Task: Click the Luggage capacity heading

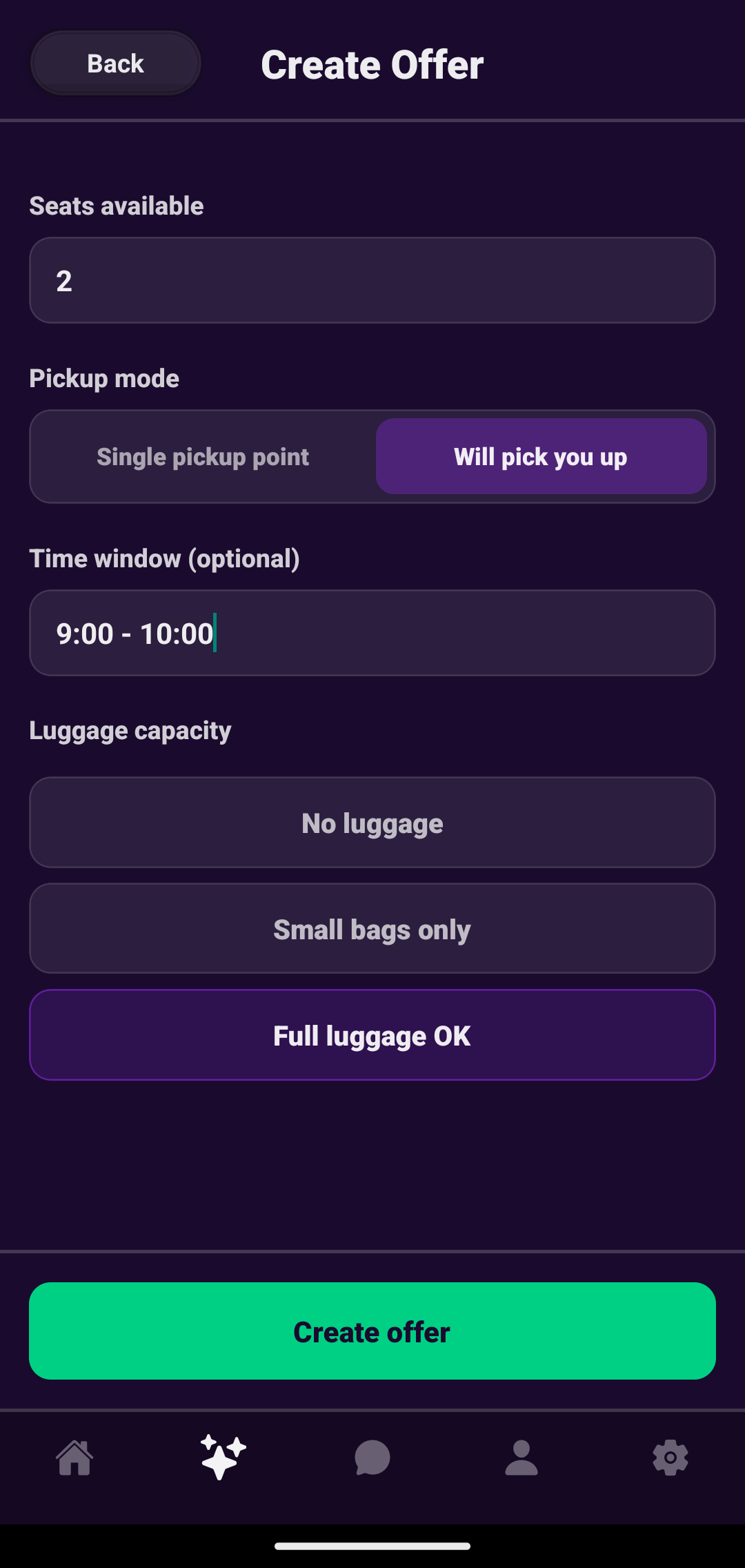Action: pos(130,730)
